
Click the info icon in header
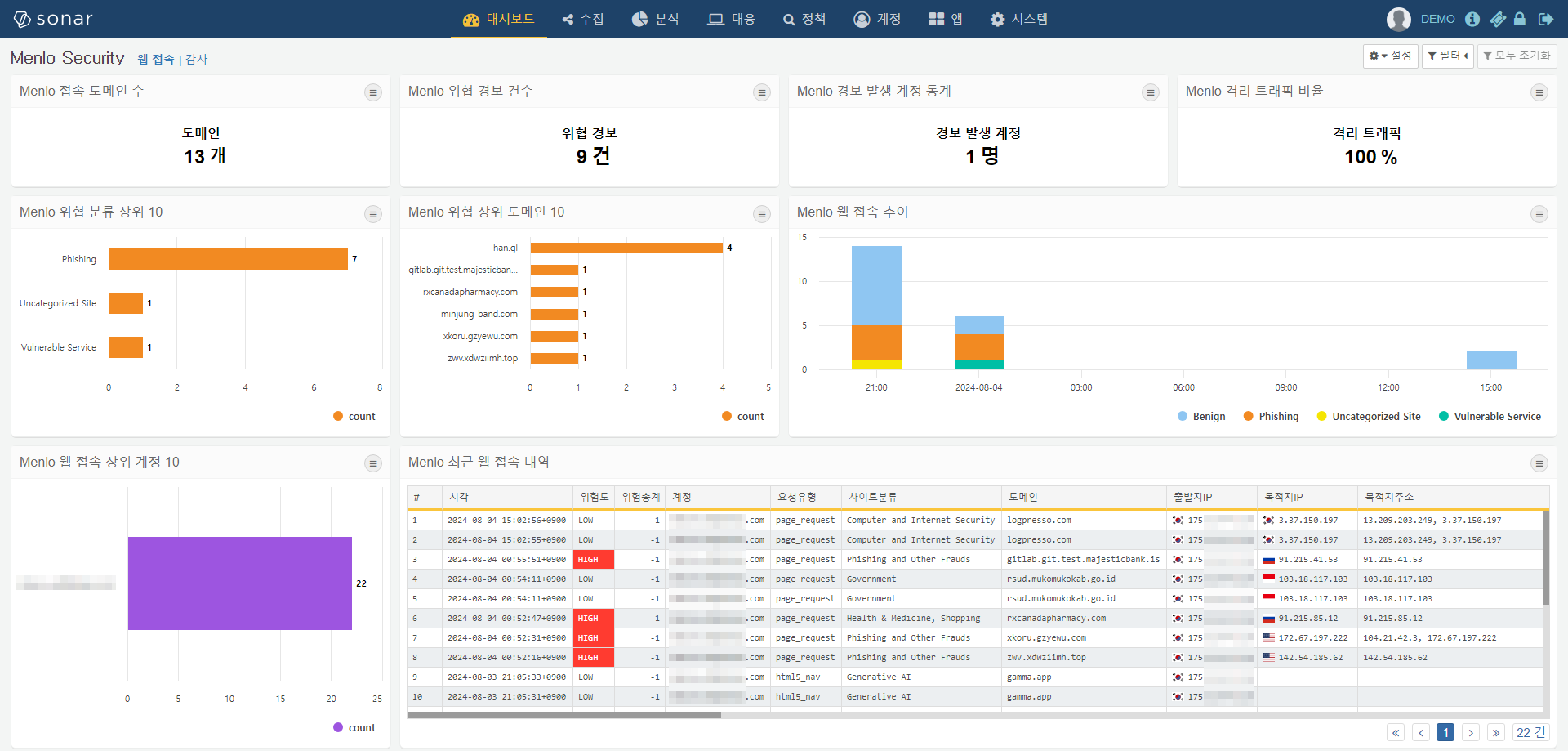tap(1472, 19)
